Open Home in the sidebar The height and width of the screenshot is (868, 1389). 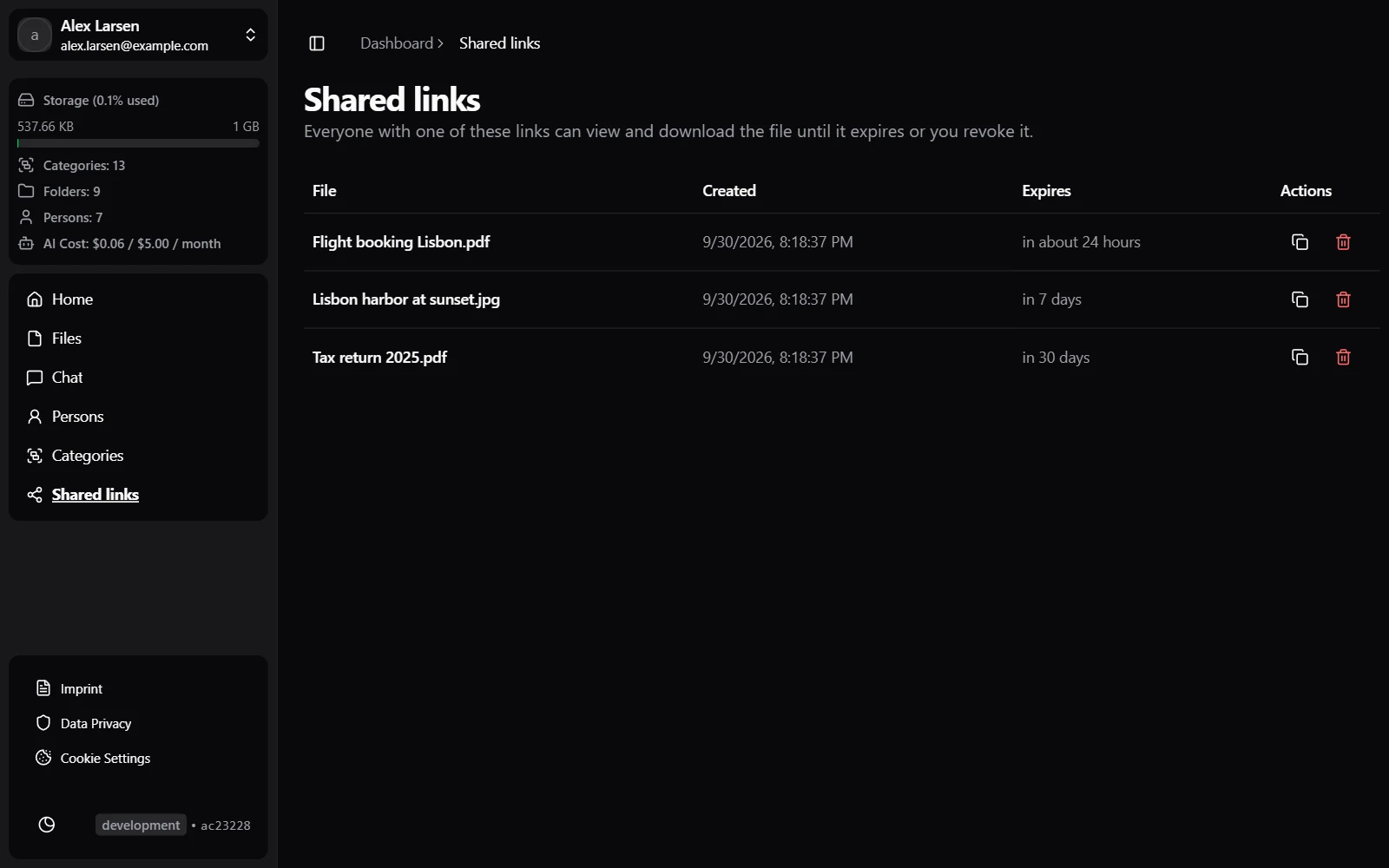point(138,299)
